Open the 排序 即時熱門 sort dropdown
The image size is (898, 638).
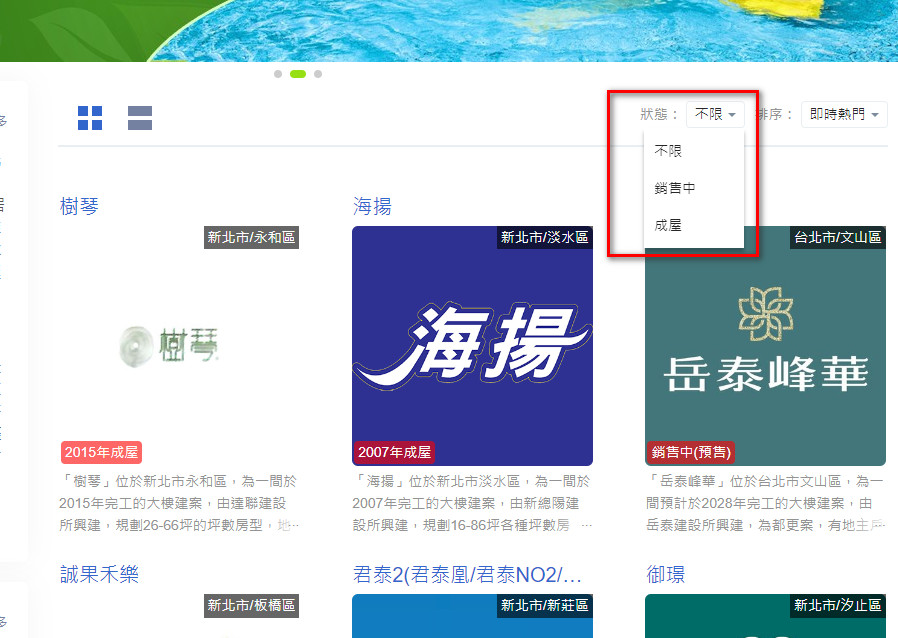coord(844,115)
